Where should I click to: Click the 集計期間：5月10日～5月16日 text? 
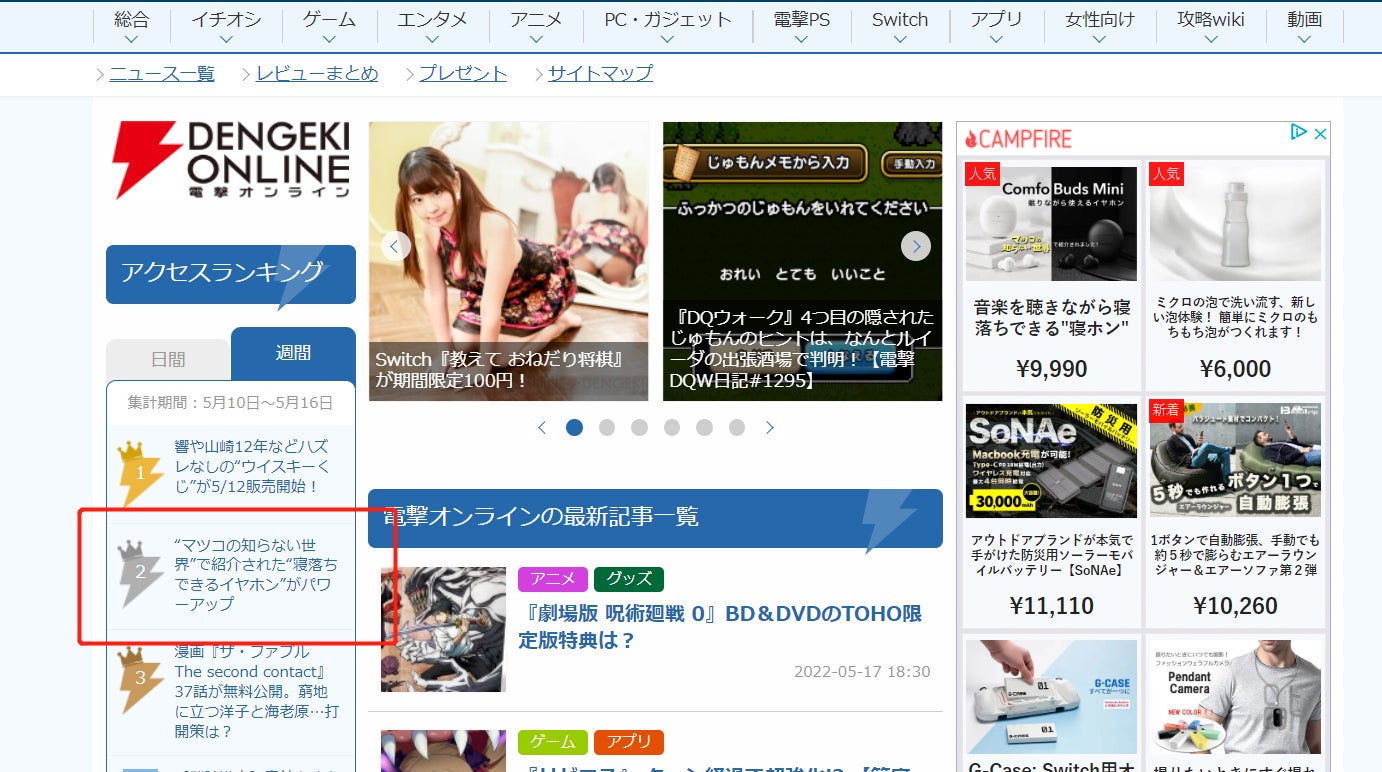pos(230,403)
